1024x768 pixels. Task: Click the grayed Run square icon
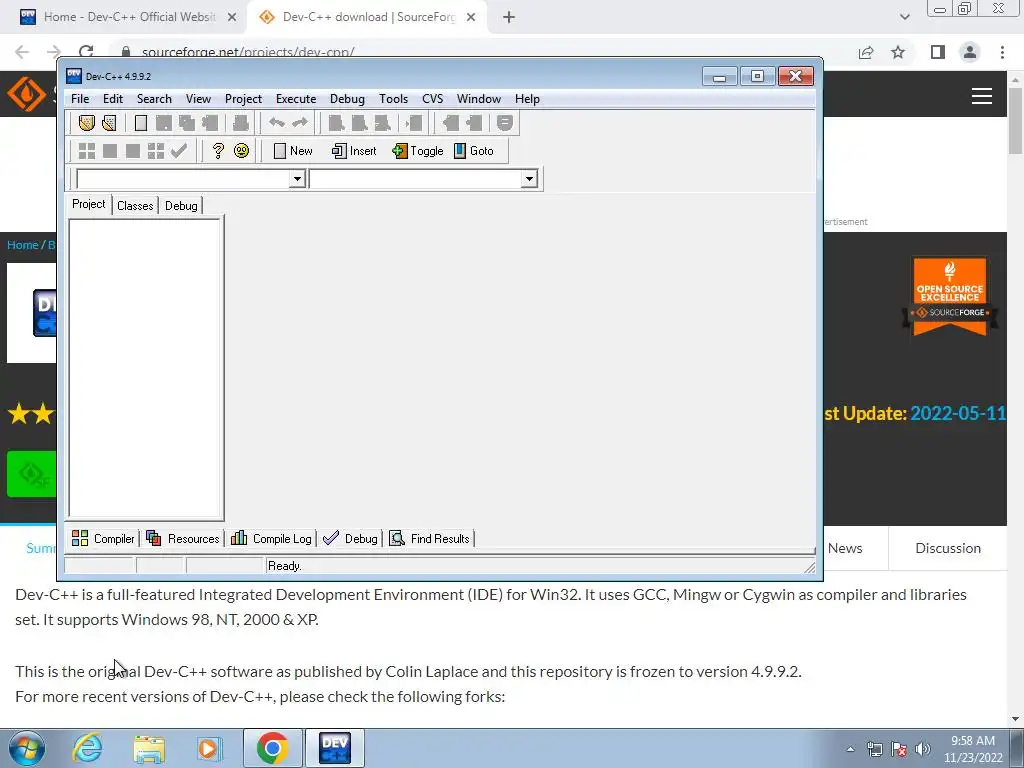110,151
